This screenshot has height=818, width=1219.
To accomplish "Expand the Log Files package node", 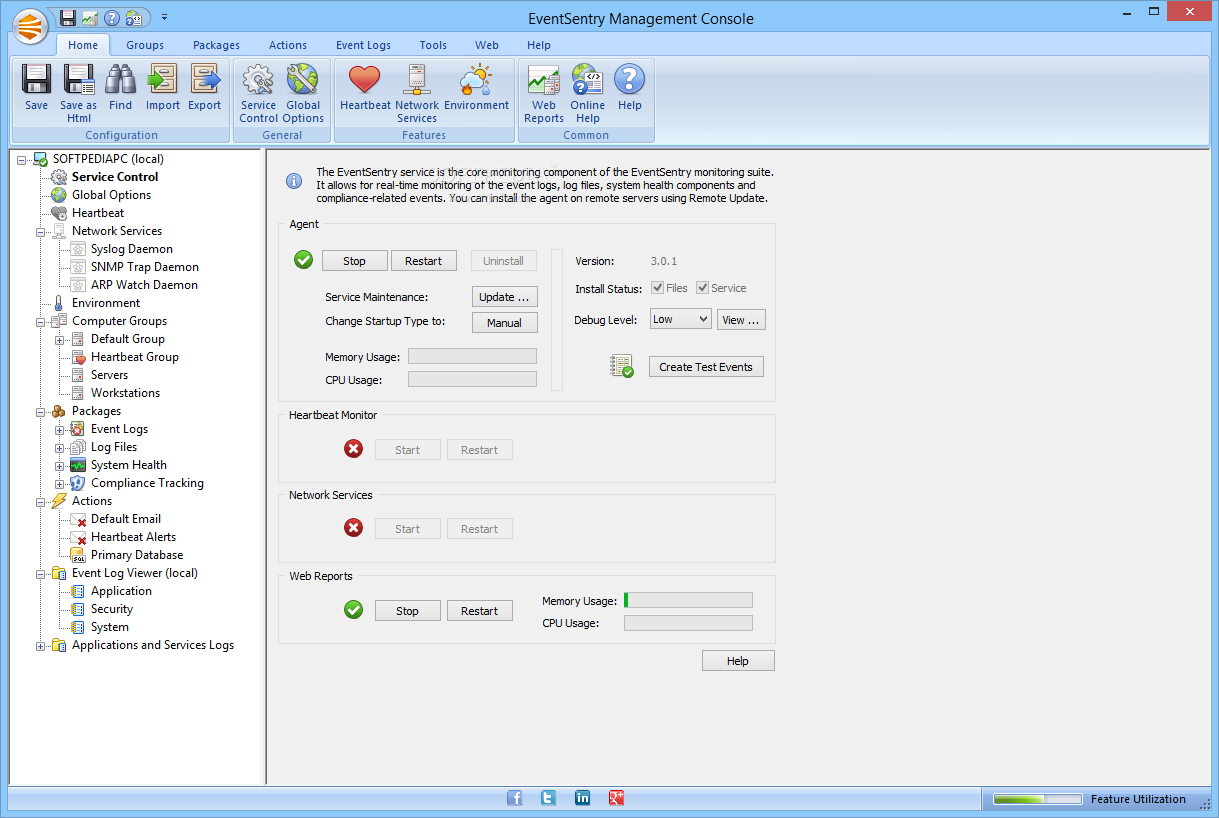I will pyautogui.click(x=60, y=447).
